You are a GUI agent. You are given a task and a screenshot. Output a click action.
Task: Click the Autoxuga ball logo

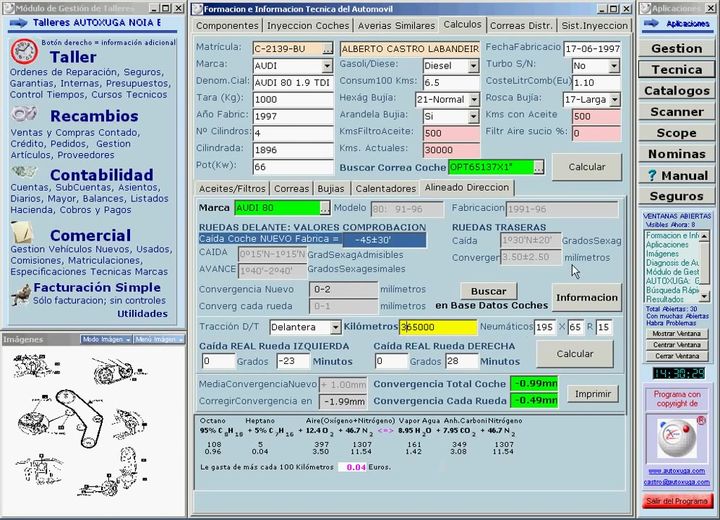coord(676,438)
